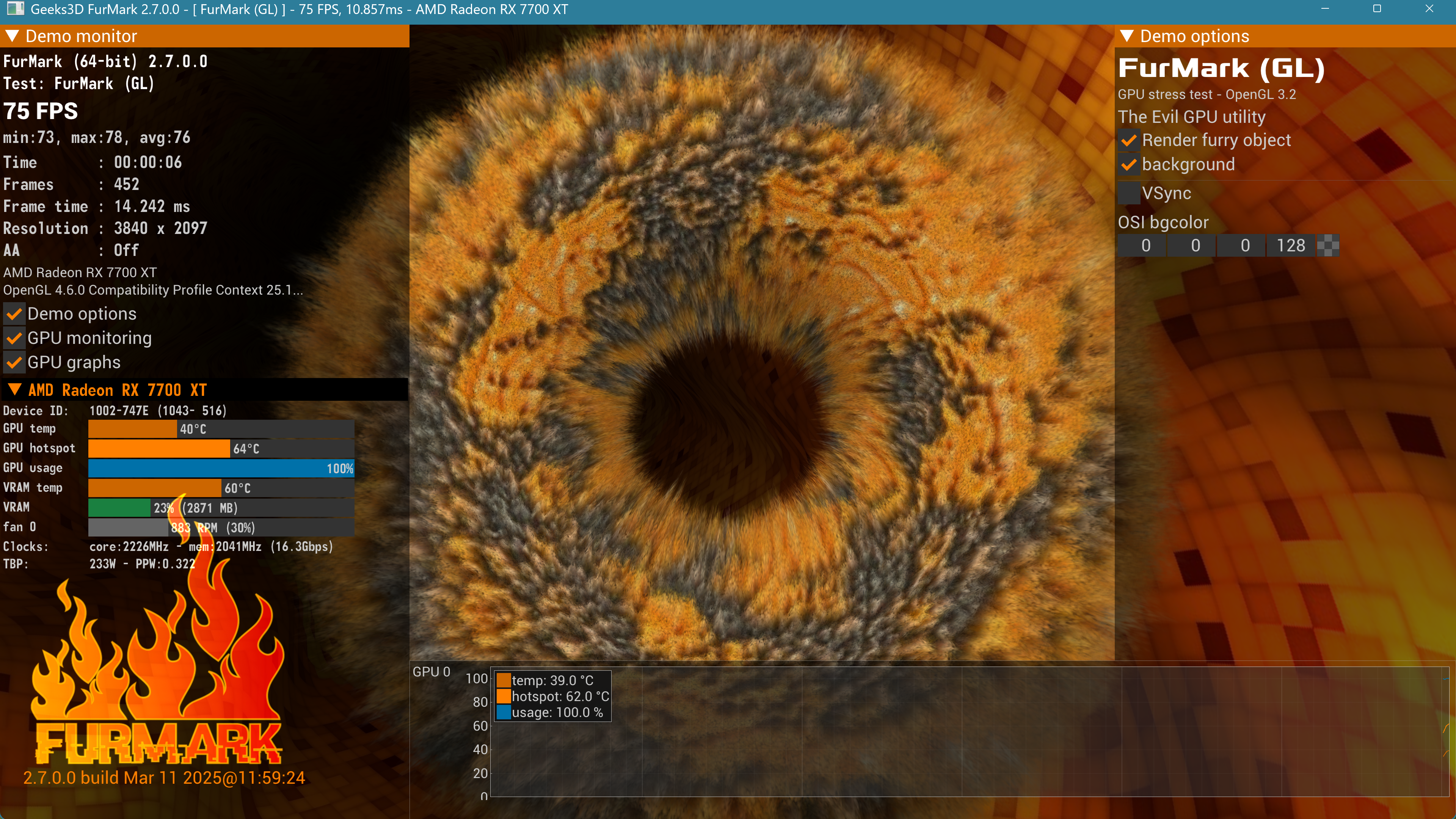Close the FurMark window
Image resolution: width=1456 pixels, height=819 pixels.
1429,8
